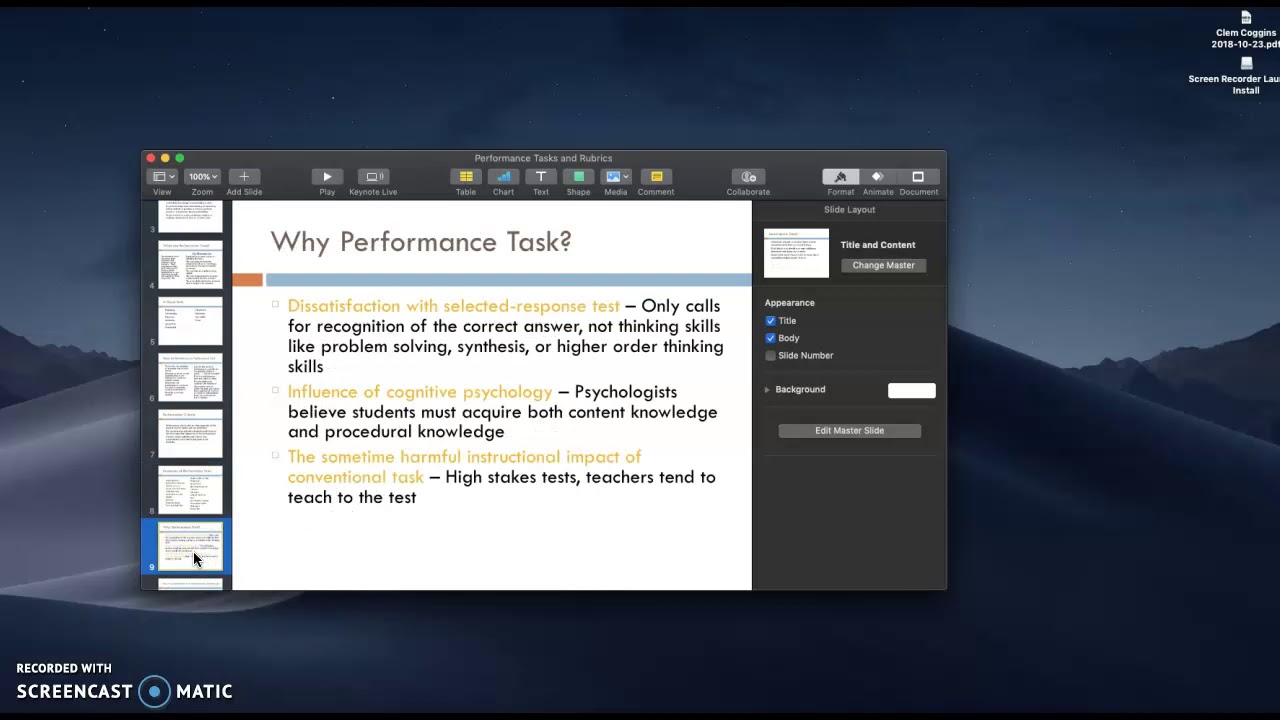This screenshot has height=720, width=1280.
Task: Select slide 7 thumbnail in navigator
Action: point(190,434)
